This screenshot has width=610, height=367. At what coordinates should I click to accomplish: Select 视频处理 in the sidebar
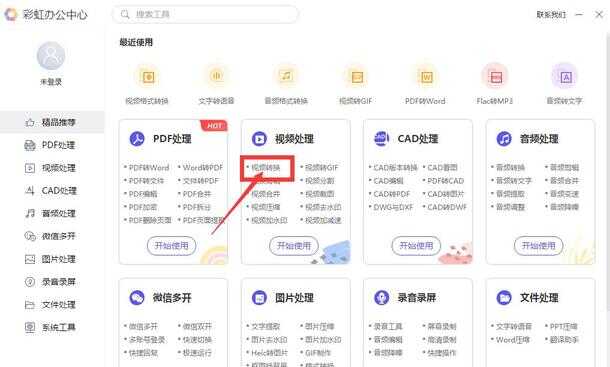click(x=52, y=168)
